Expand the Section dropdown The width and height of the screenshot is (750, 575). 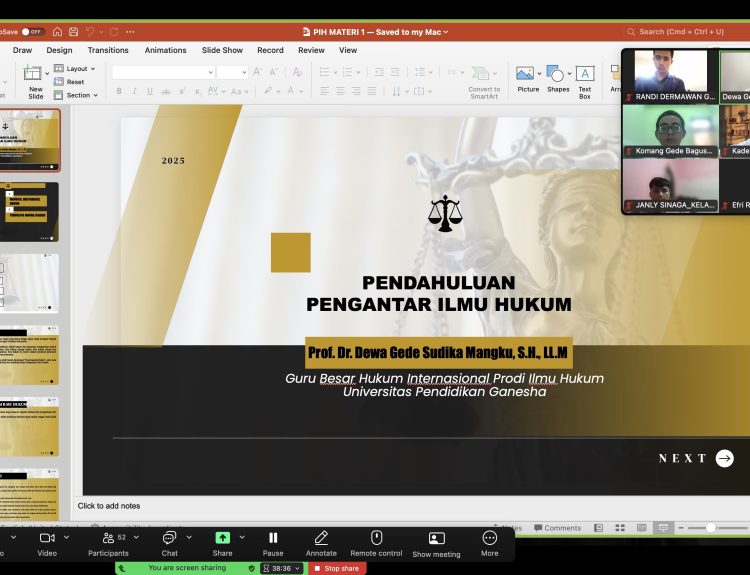point(80,95)
